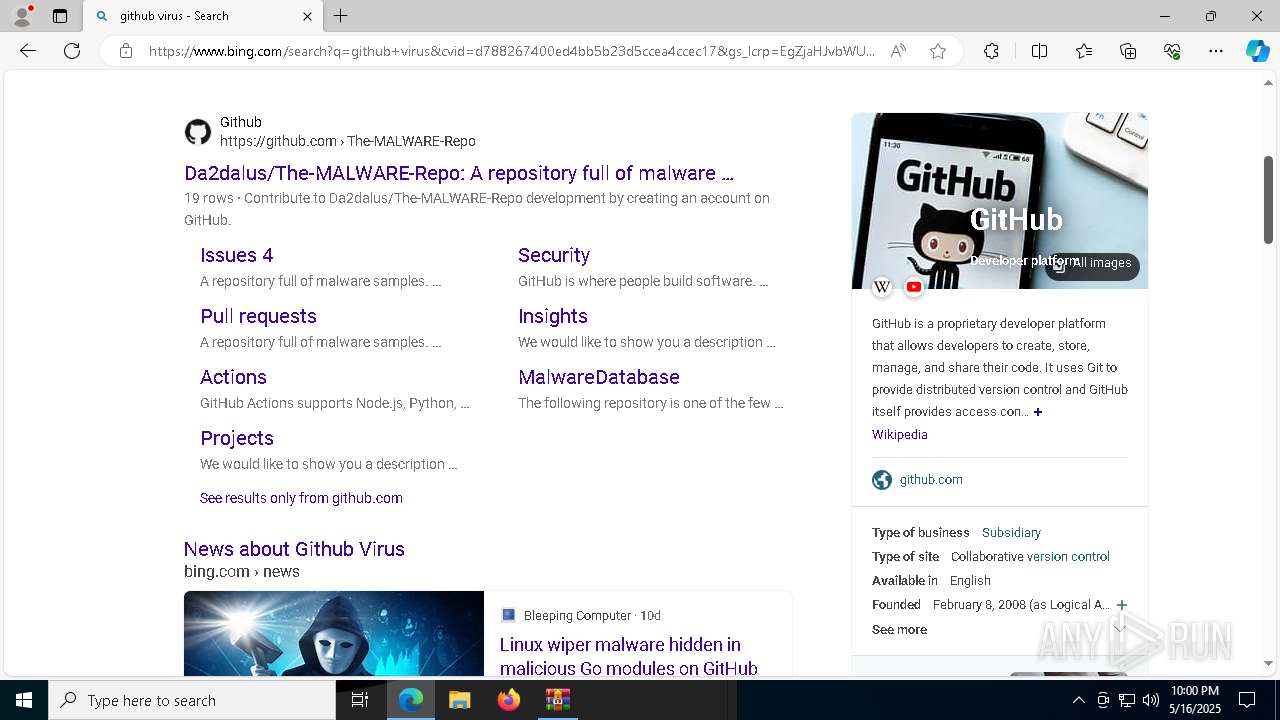Image resolution: width=1280 pixels, height=720 pixels.
Task: Toggle Split screen view
Action: (1039, 51)
